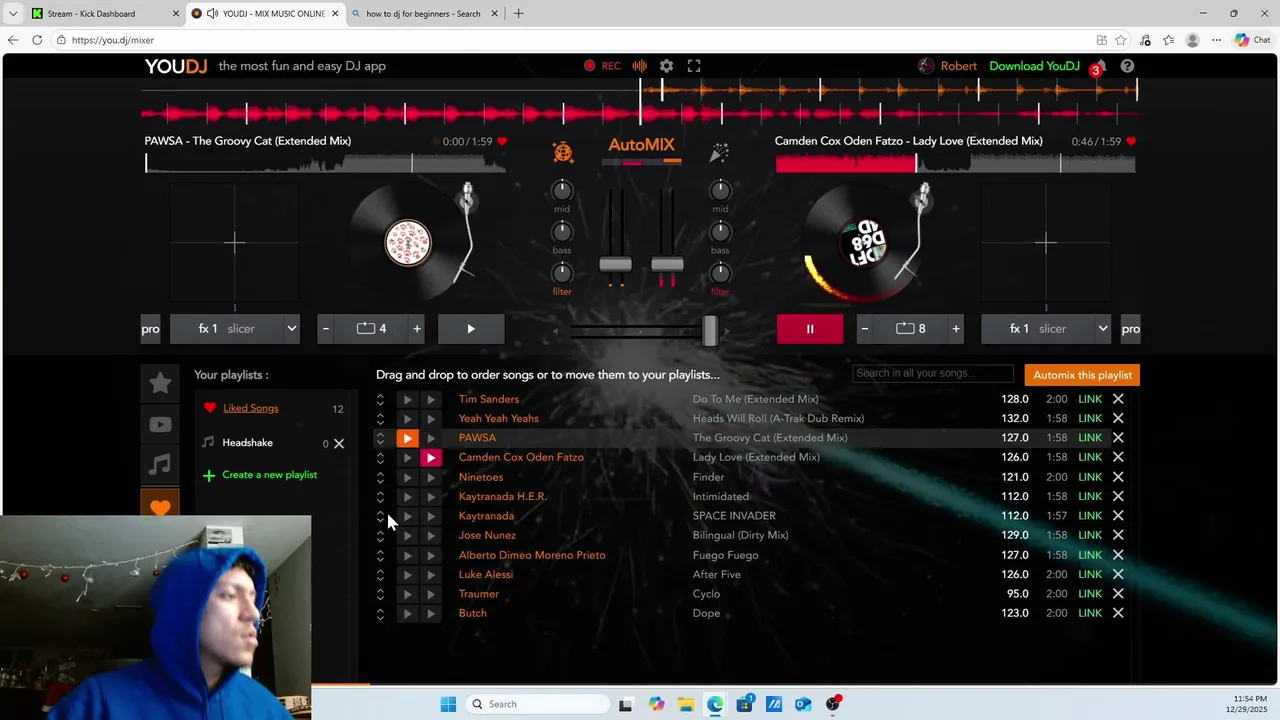
Task: Open YouDJ settings gear
Action: [x=666, y=66]
